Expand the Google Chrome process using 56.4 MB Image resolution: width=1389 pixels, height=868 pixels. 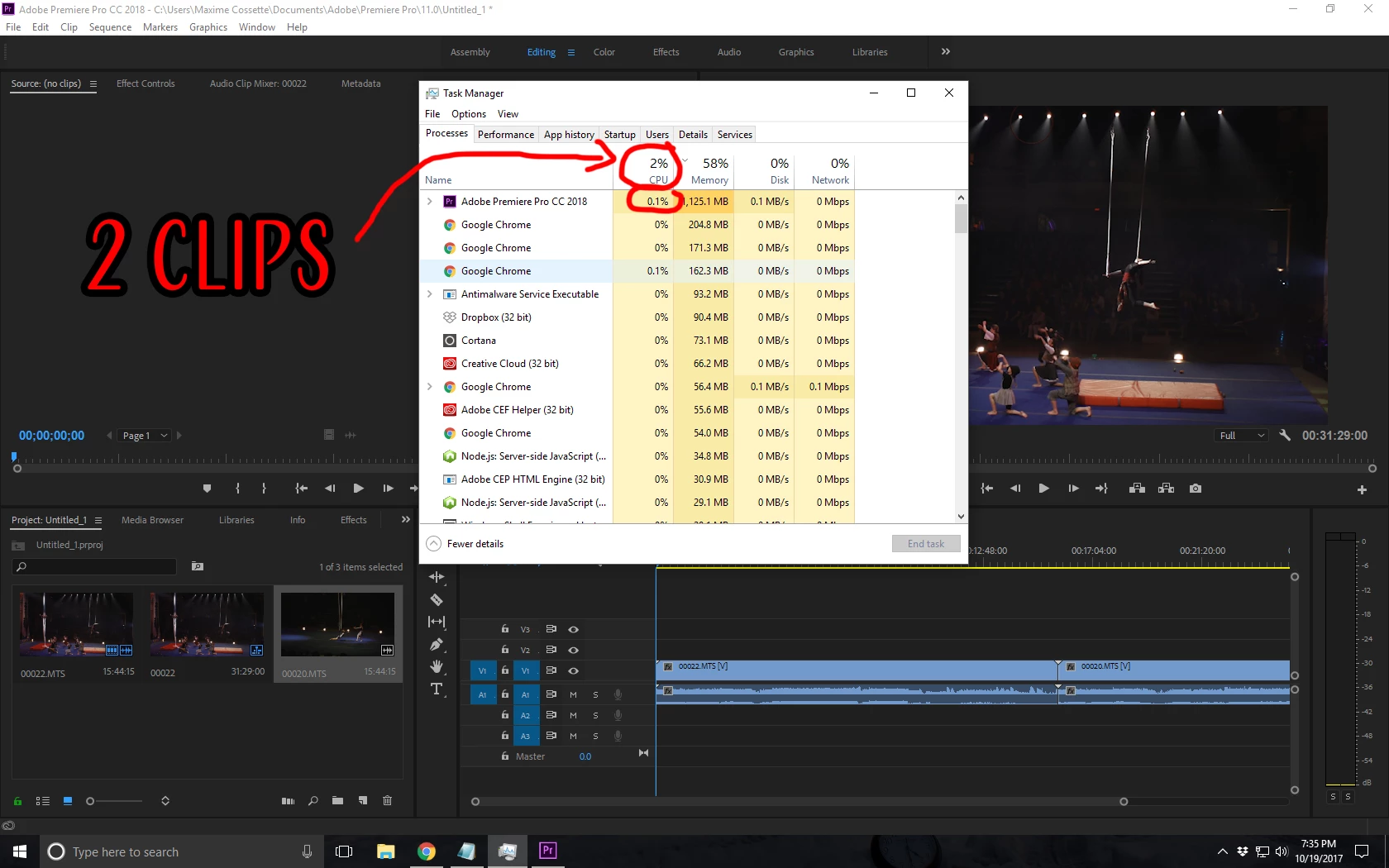click(x=430, y=387)
